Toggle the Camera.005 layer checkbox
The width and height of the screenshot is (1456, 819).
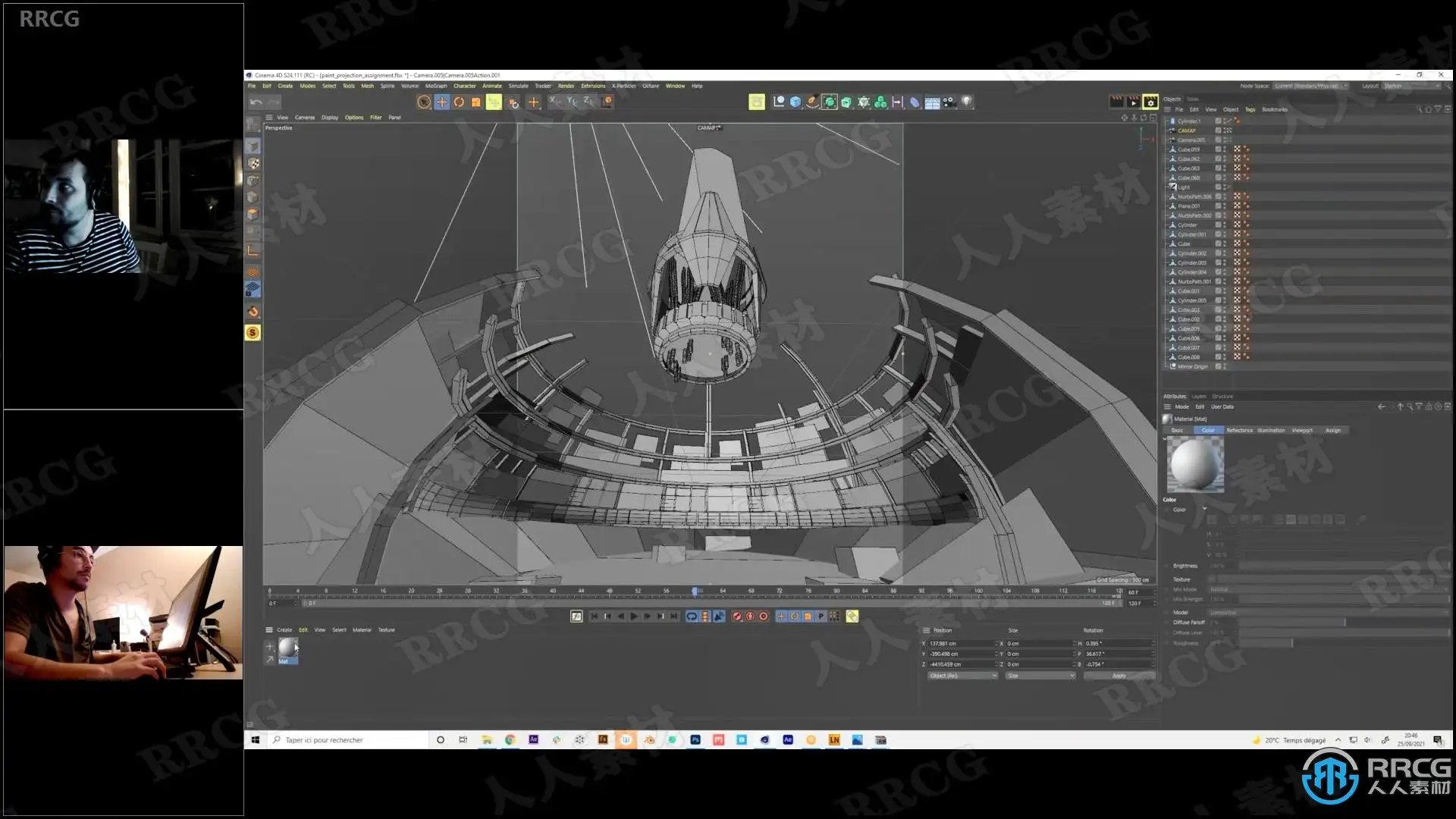[x=1218, y=140]
